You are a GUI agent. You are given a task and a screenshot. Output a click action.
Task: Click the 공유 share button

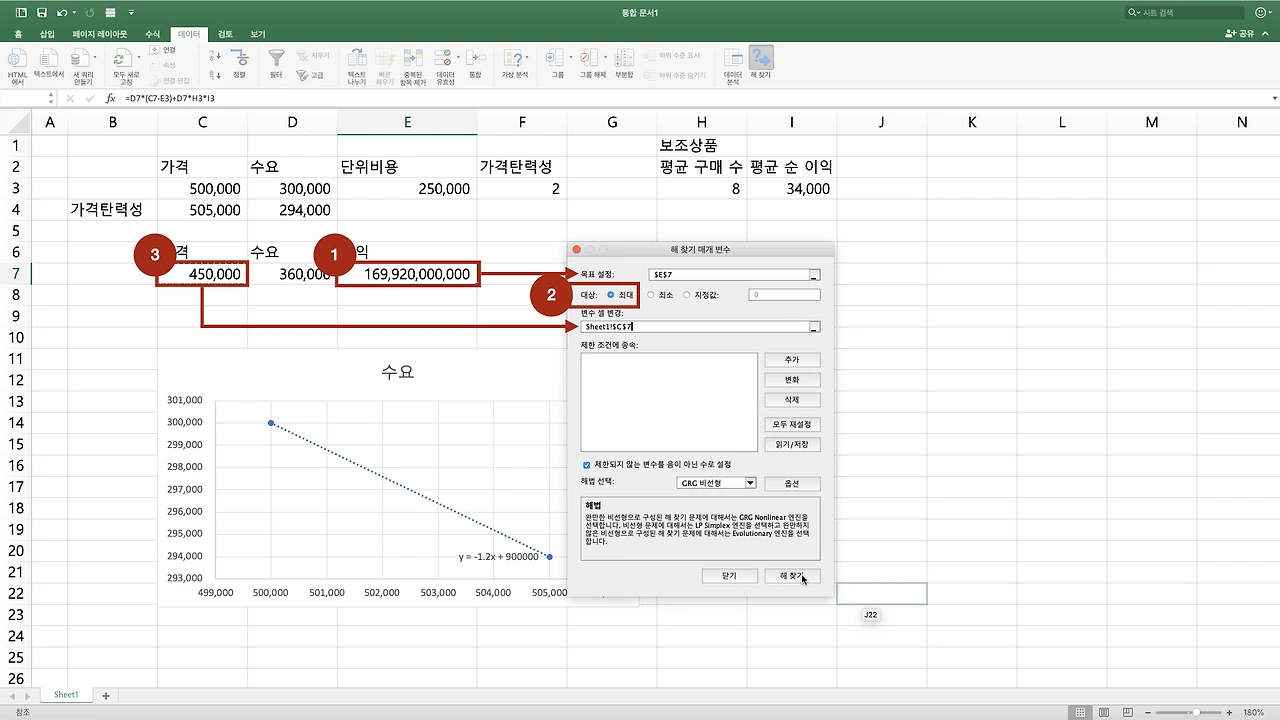1240,34
